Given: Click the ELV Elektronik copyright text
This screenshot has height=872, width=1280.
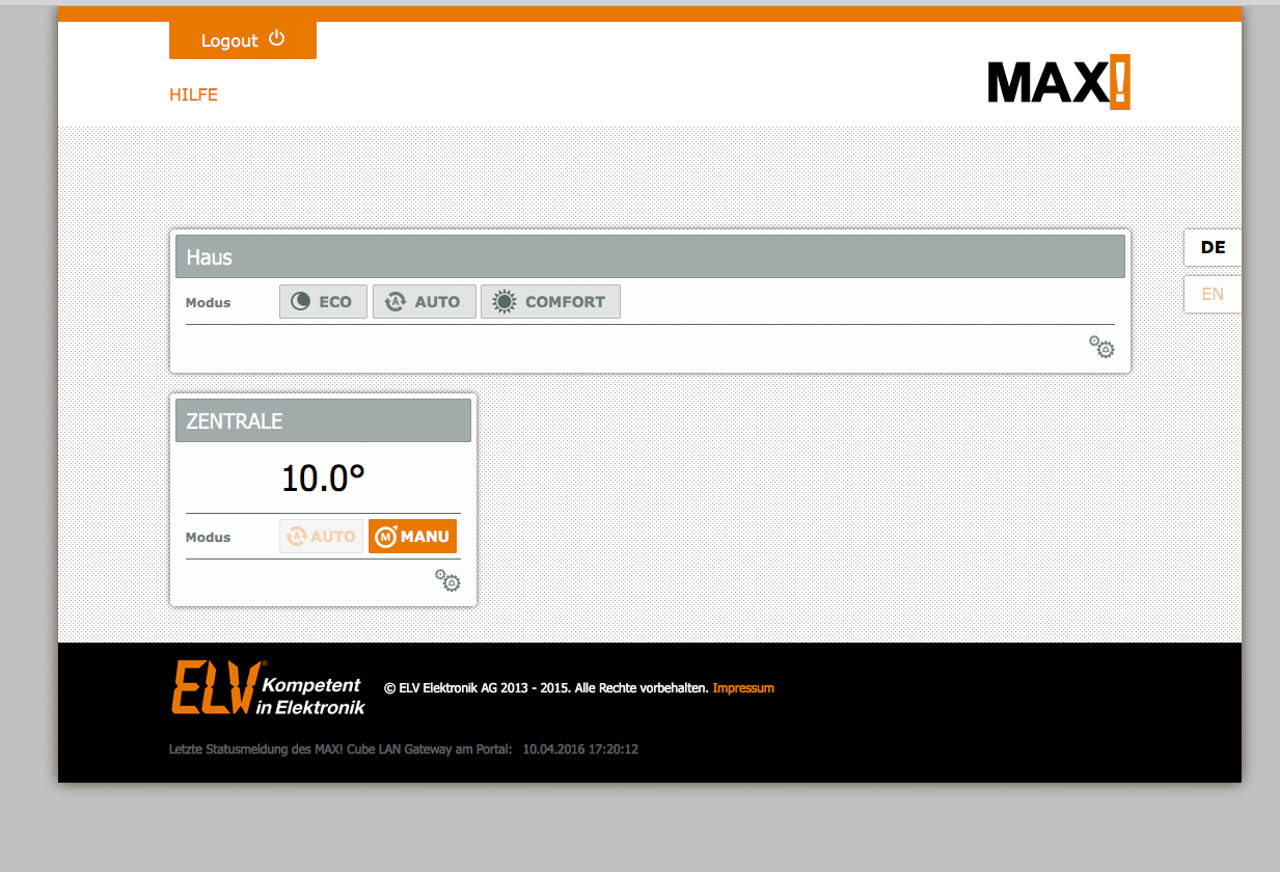Looking at the screenshot, I should (x=546, y=688).
